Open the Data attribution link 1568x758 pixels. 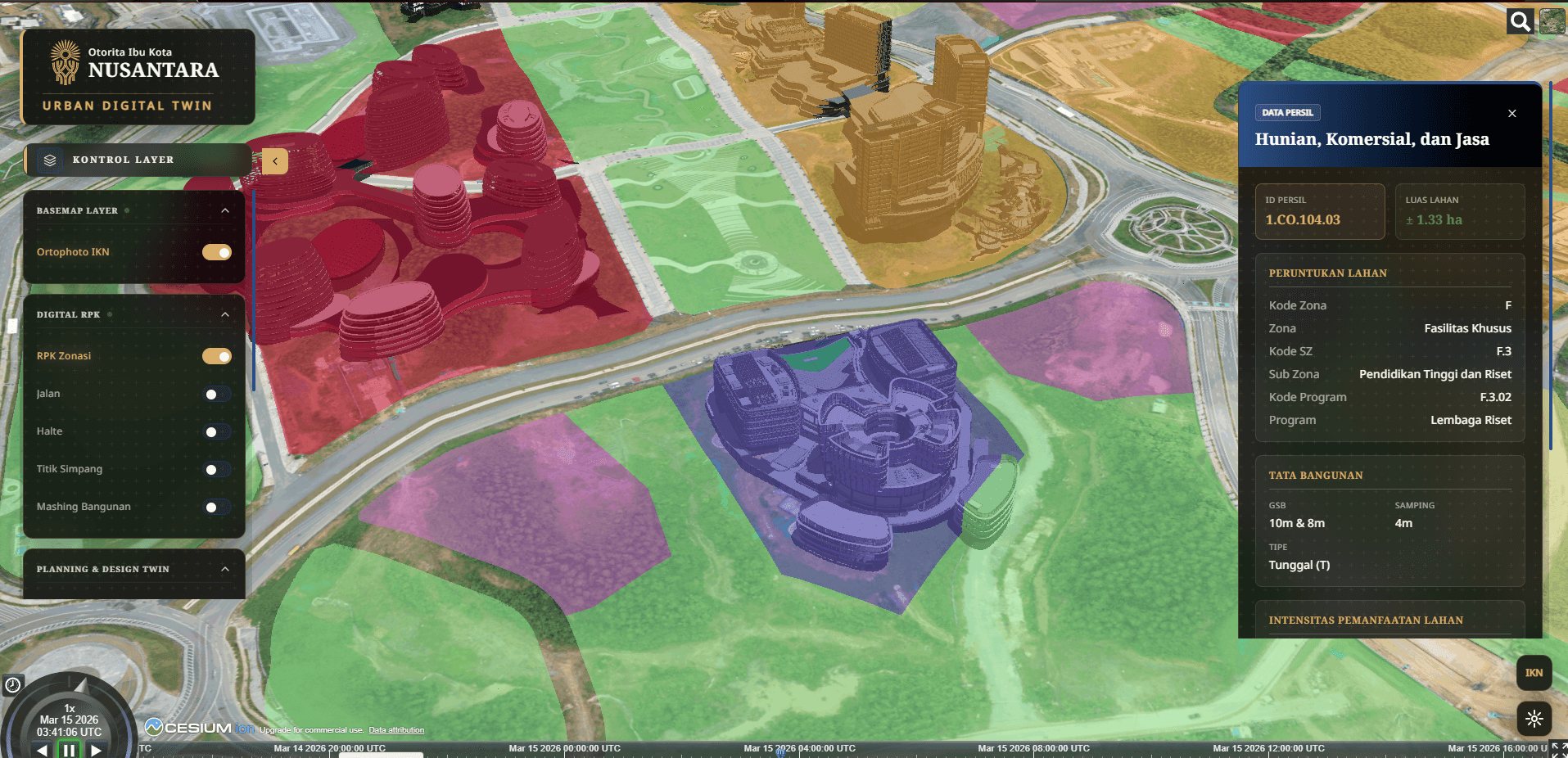(x=396, y=730)
